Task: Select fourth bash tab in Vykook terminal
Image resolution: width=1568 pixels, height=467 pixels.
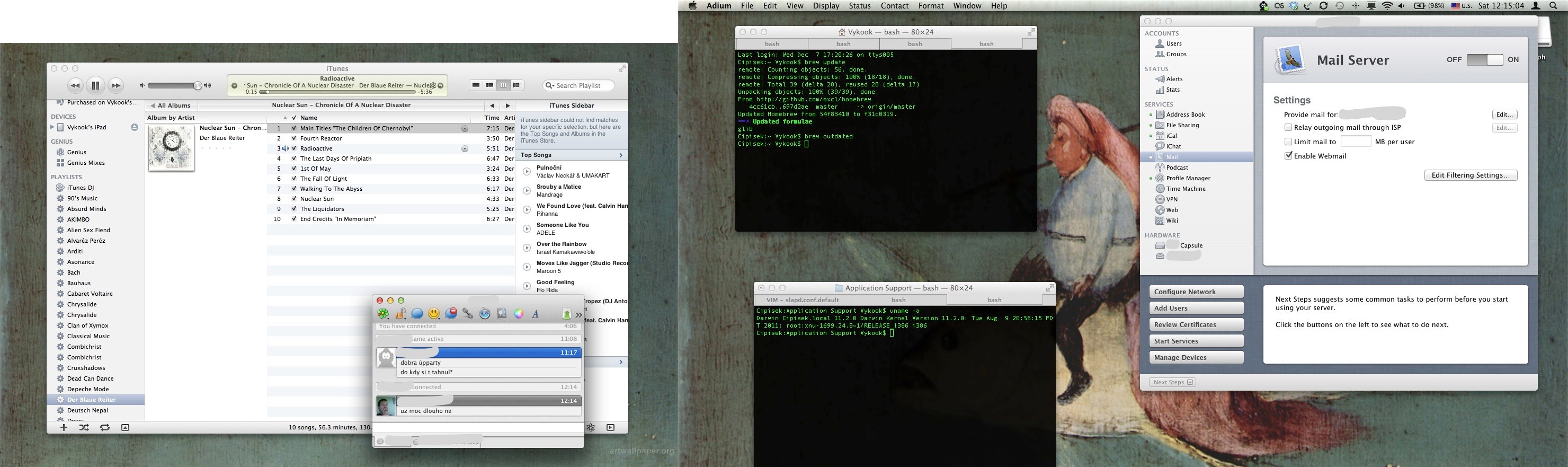Action: 986,44
